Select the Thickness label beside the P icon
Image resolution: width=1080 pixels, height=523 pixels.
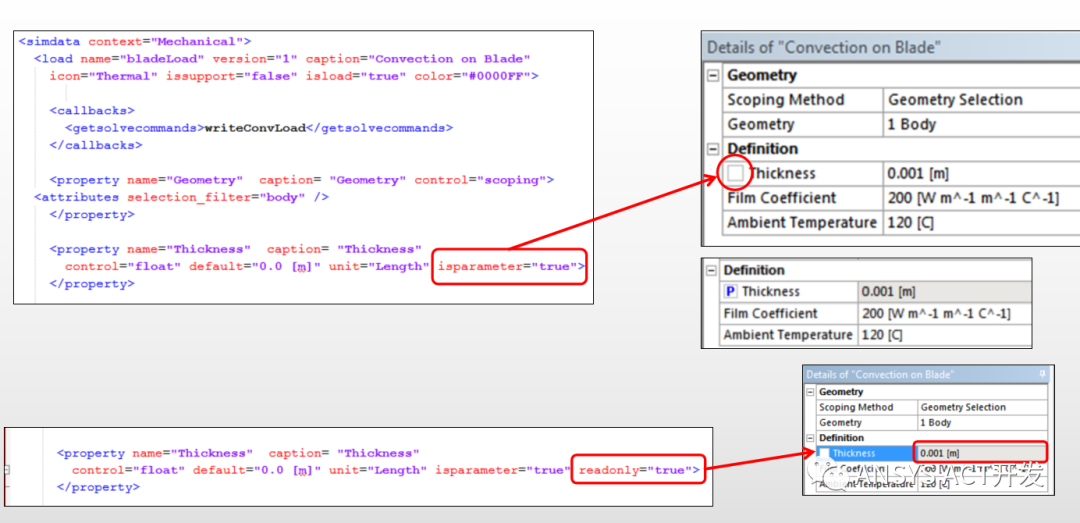(770, 291)
